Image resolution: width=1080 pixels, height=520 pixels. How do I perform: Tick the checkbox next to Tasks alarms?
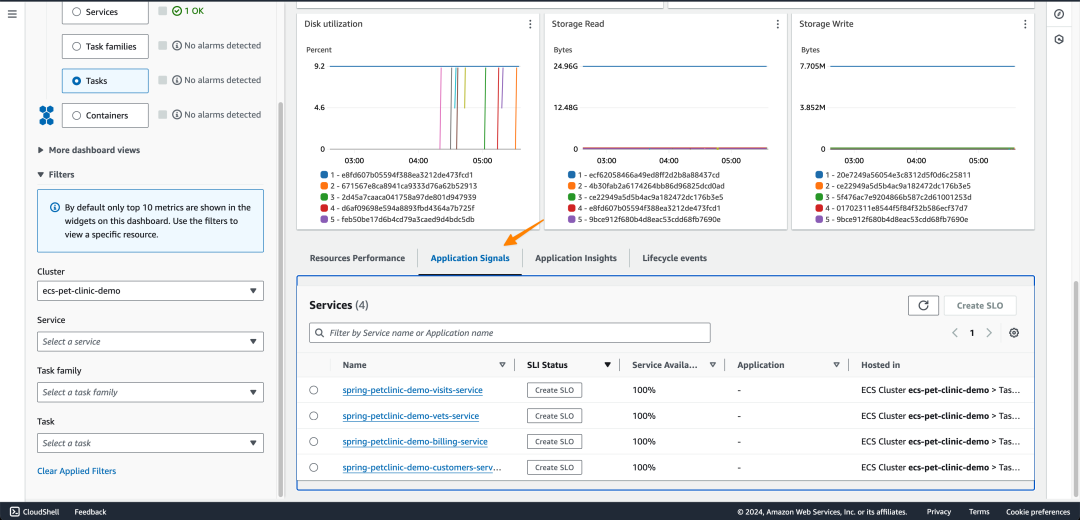coord(163,80)
